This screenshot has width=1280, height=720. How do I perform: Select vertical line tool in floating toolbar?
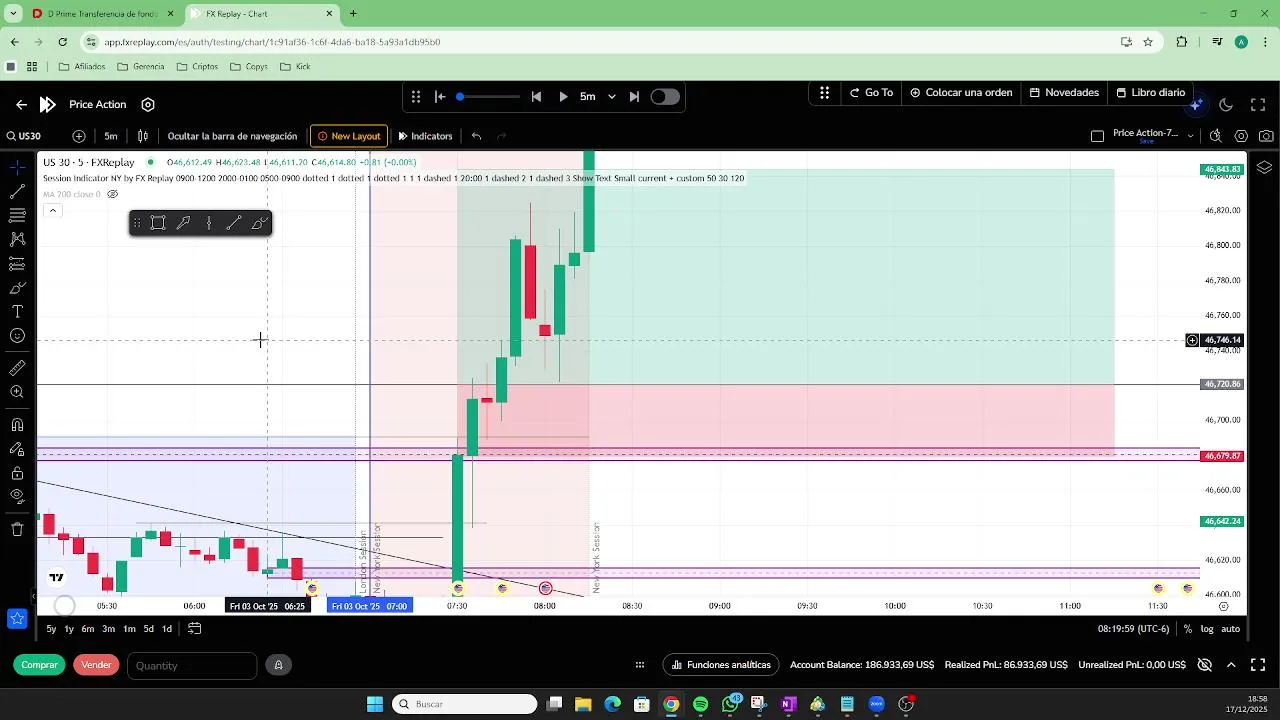click(x=208, y=223)
